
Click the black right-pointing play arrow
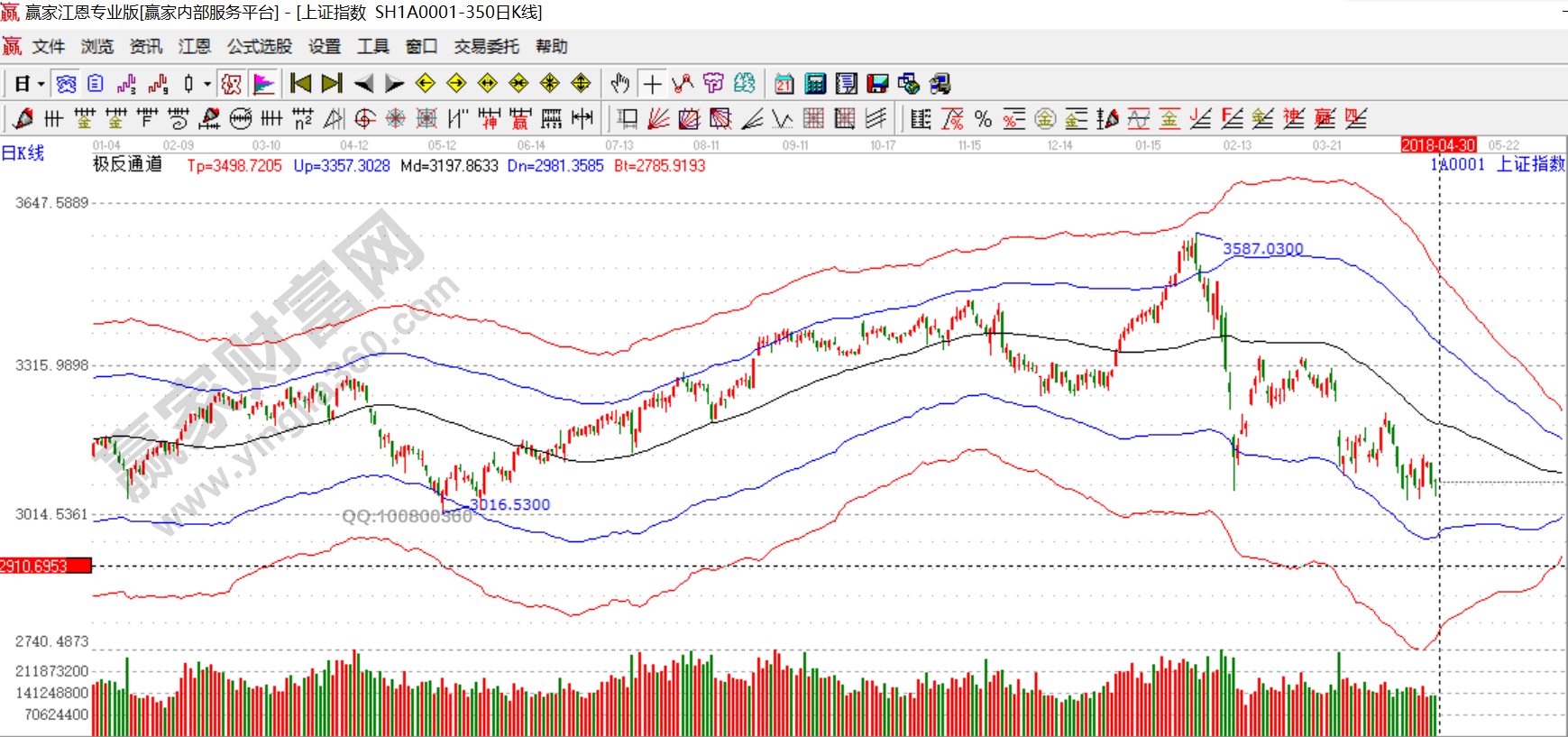point(394,84)
